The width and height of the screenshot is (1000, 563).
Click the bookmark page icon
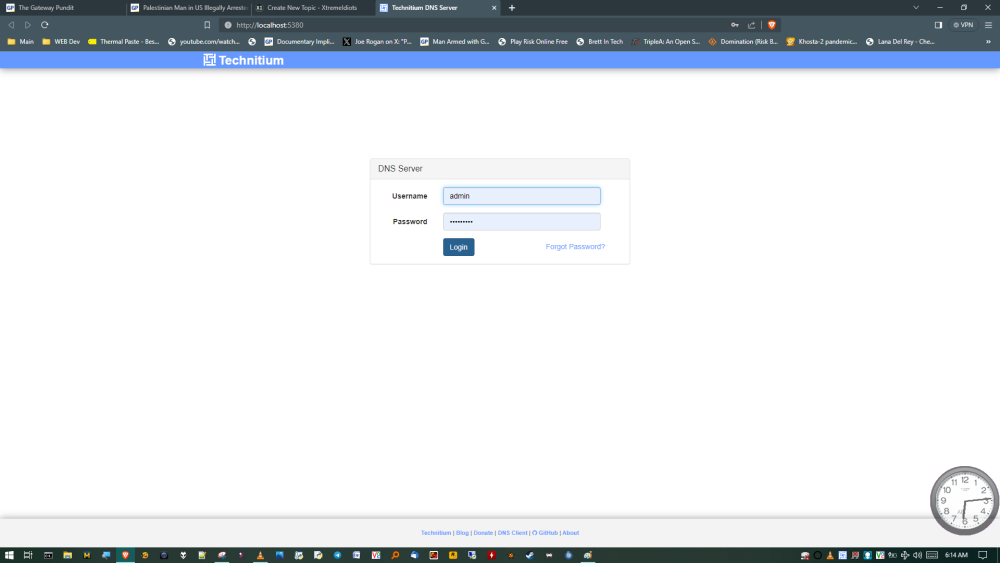[207, 25]
